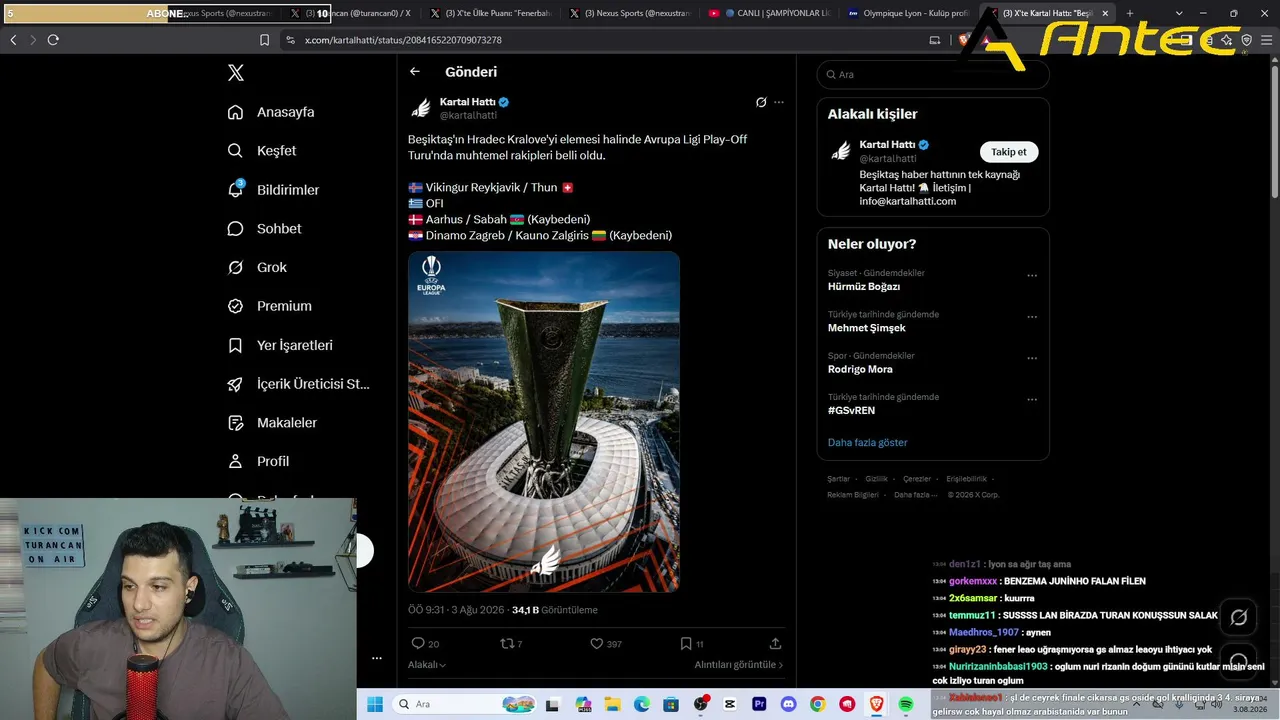Go to Anasayfa in the sidebar
Screen dimensions: 1280x720
[271, 112]
